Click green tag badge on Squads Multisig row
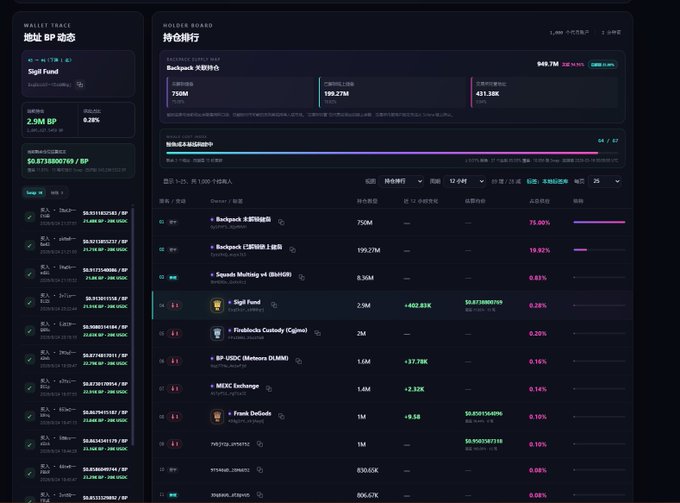Viewport: 680px width, 503px height. (173, 278)
